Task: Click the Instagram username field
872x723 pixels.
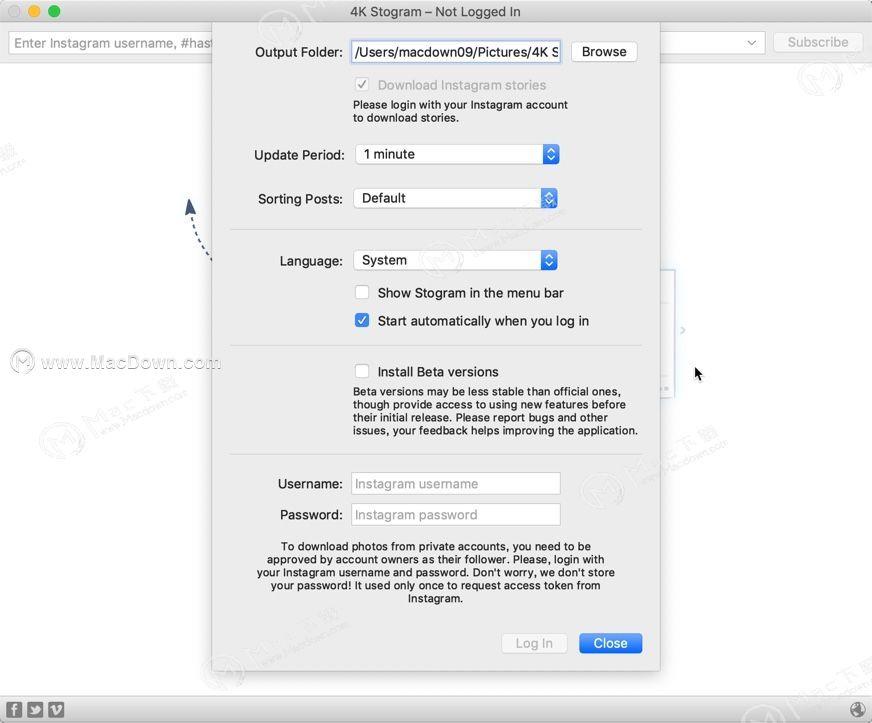Action: 456,484
